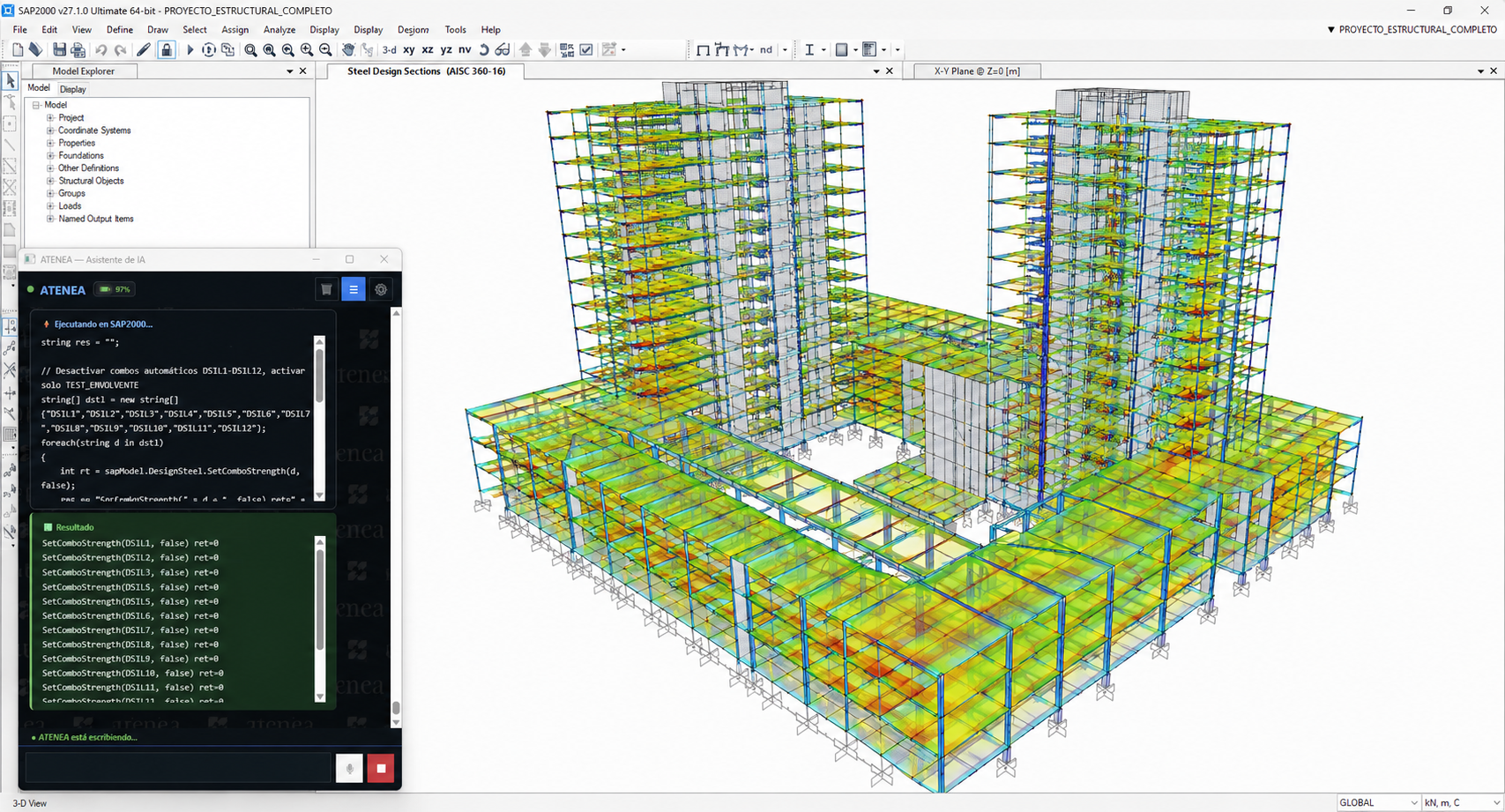
Task: Expand the Structural Objects tree node
Action: click(50, 182)
